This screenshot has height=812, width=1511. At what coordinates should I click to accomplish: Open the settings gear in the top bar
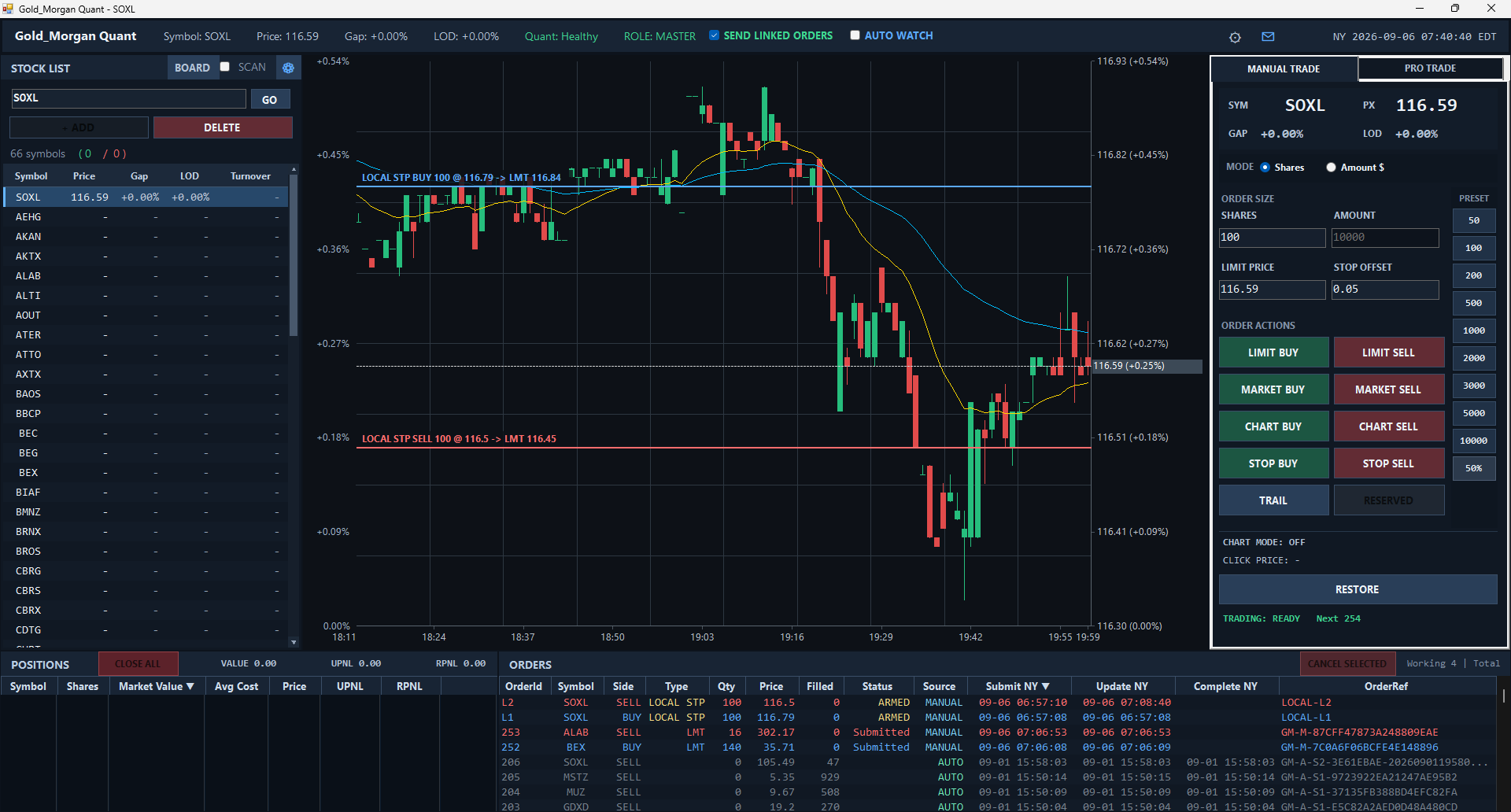pyautogui.click(x=1235, y=37)
